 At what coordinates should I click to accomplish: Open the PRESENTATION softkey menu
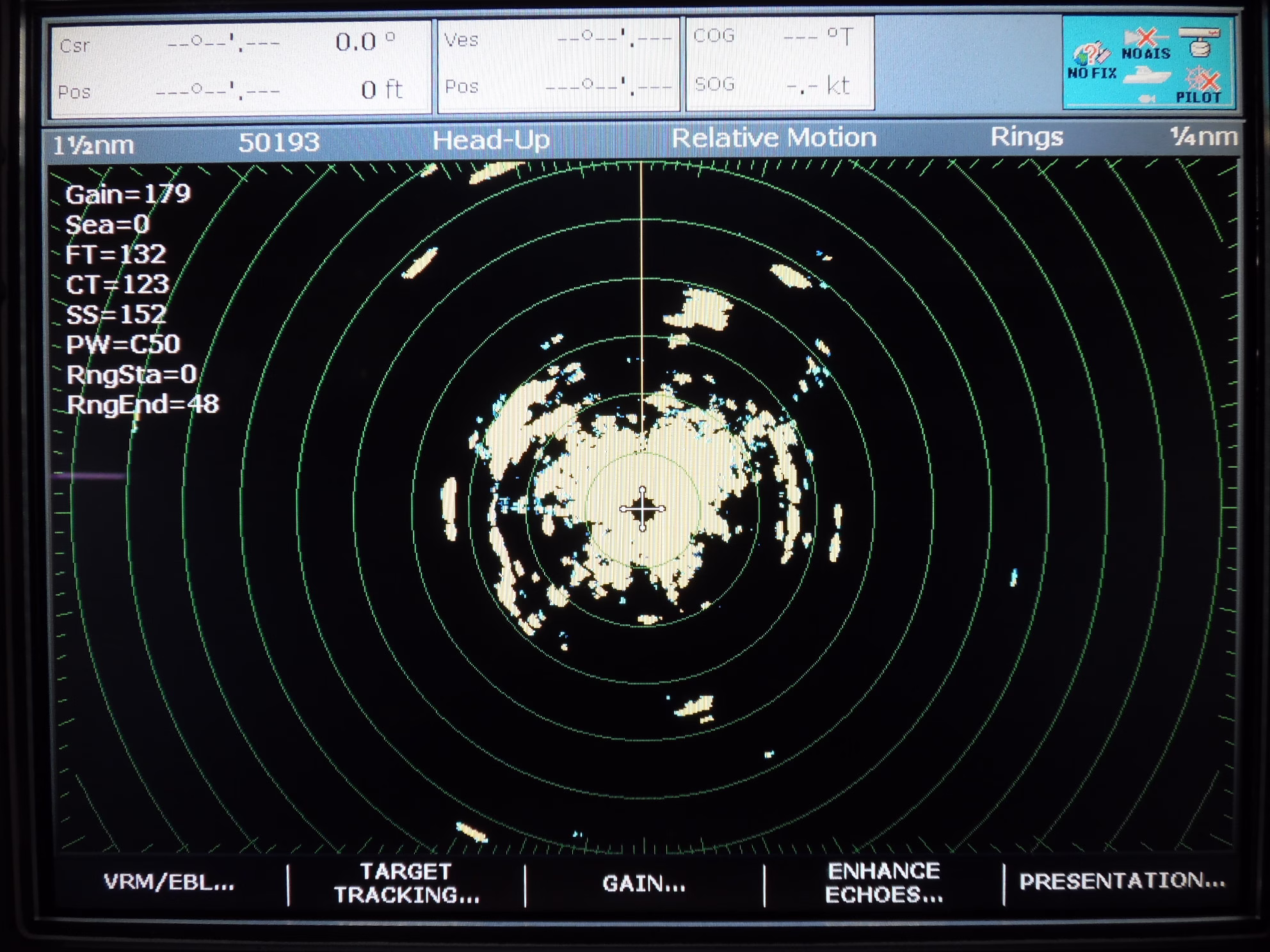point(1122,881)
